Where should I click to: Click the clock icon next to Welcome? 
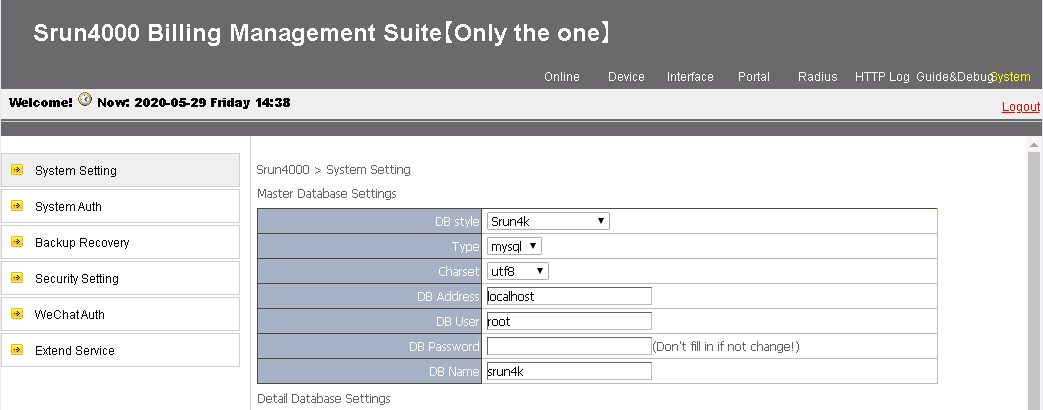85,100
